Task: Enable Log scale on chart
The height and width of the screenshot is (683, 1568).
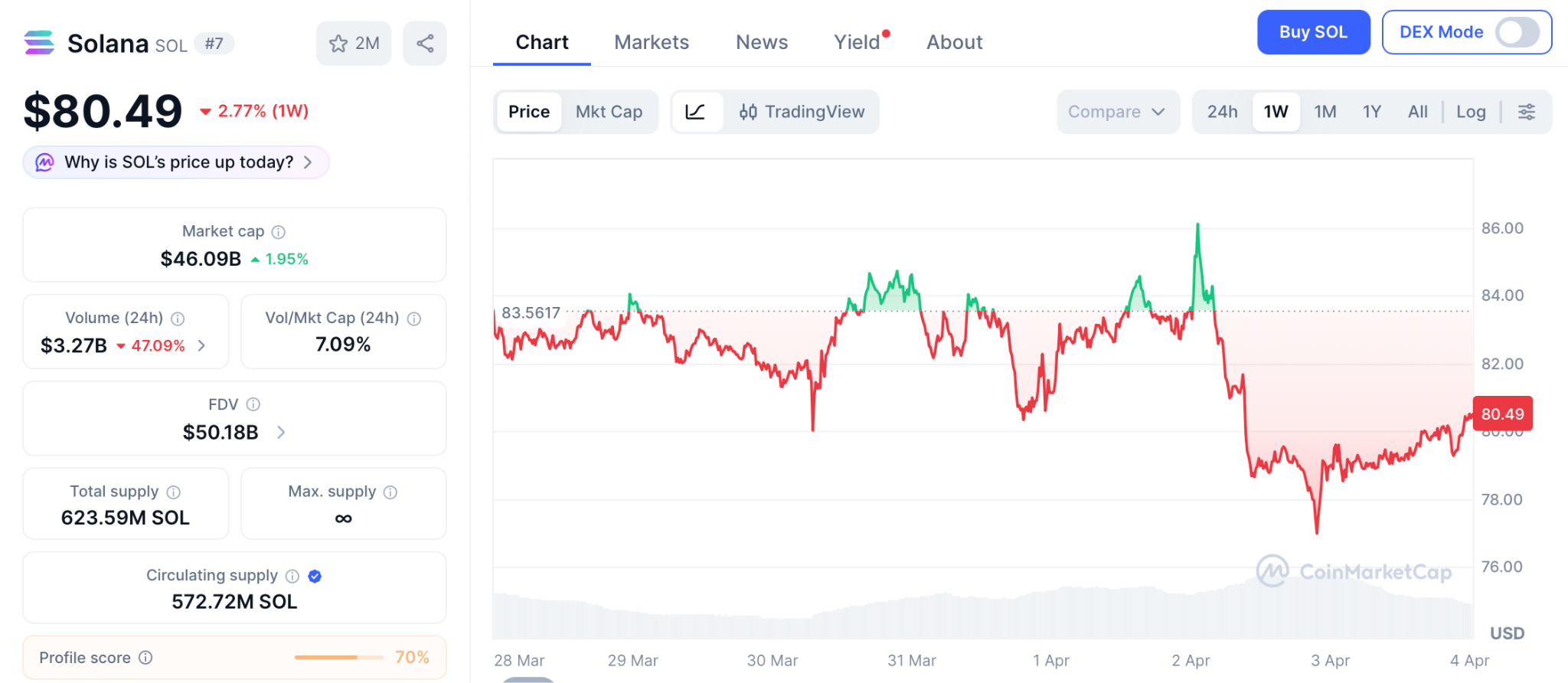Action: tap(1471, 112)
